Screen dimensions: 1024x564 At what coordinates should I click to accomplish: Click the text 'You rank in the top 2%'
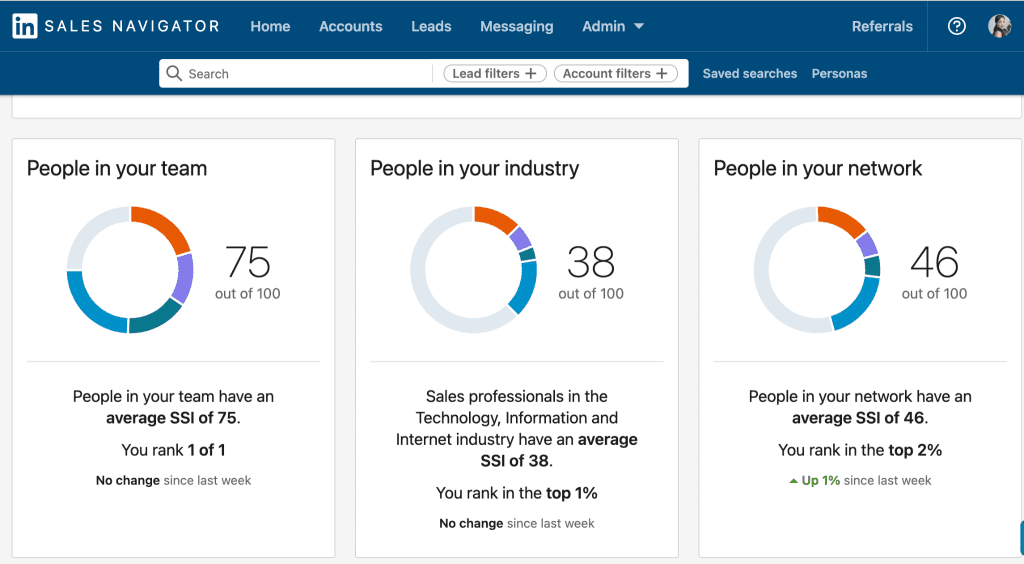pyautogui.click(x=860, y=450)
